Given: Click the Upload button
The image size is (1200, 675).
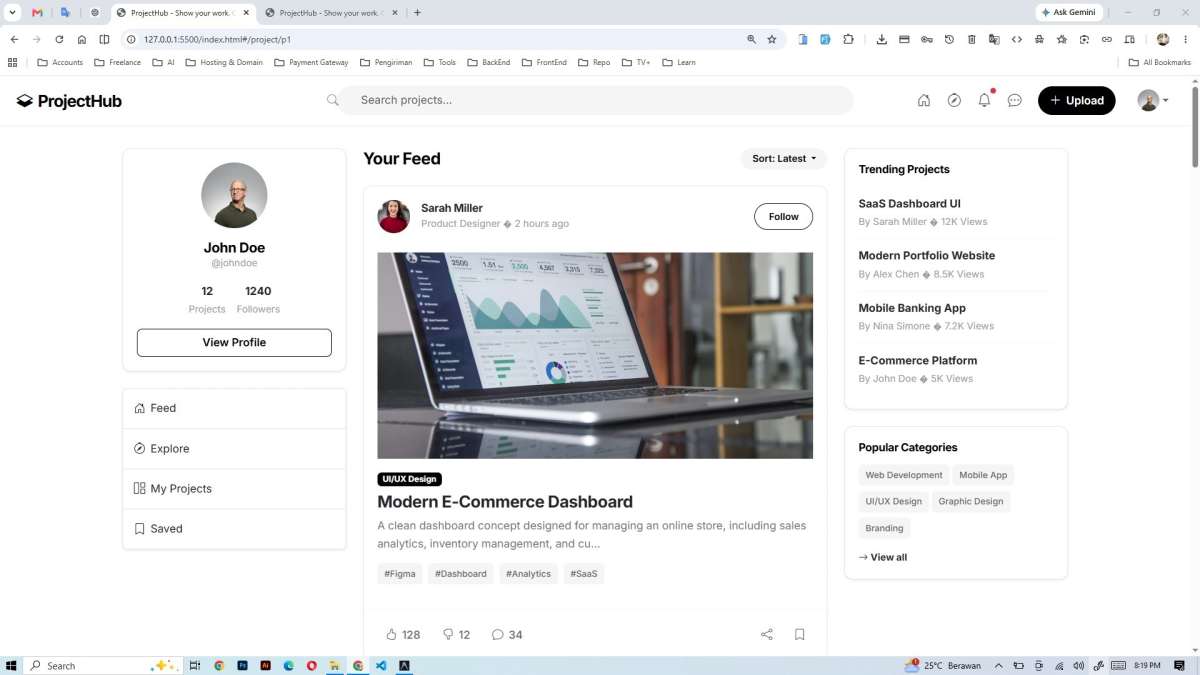Looking at the screenshot, I should pyautogui.click(x=1077, y=100).
